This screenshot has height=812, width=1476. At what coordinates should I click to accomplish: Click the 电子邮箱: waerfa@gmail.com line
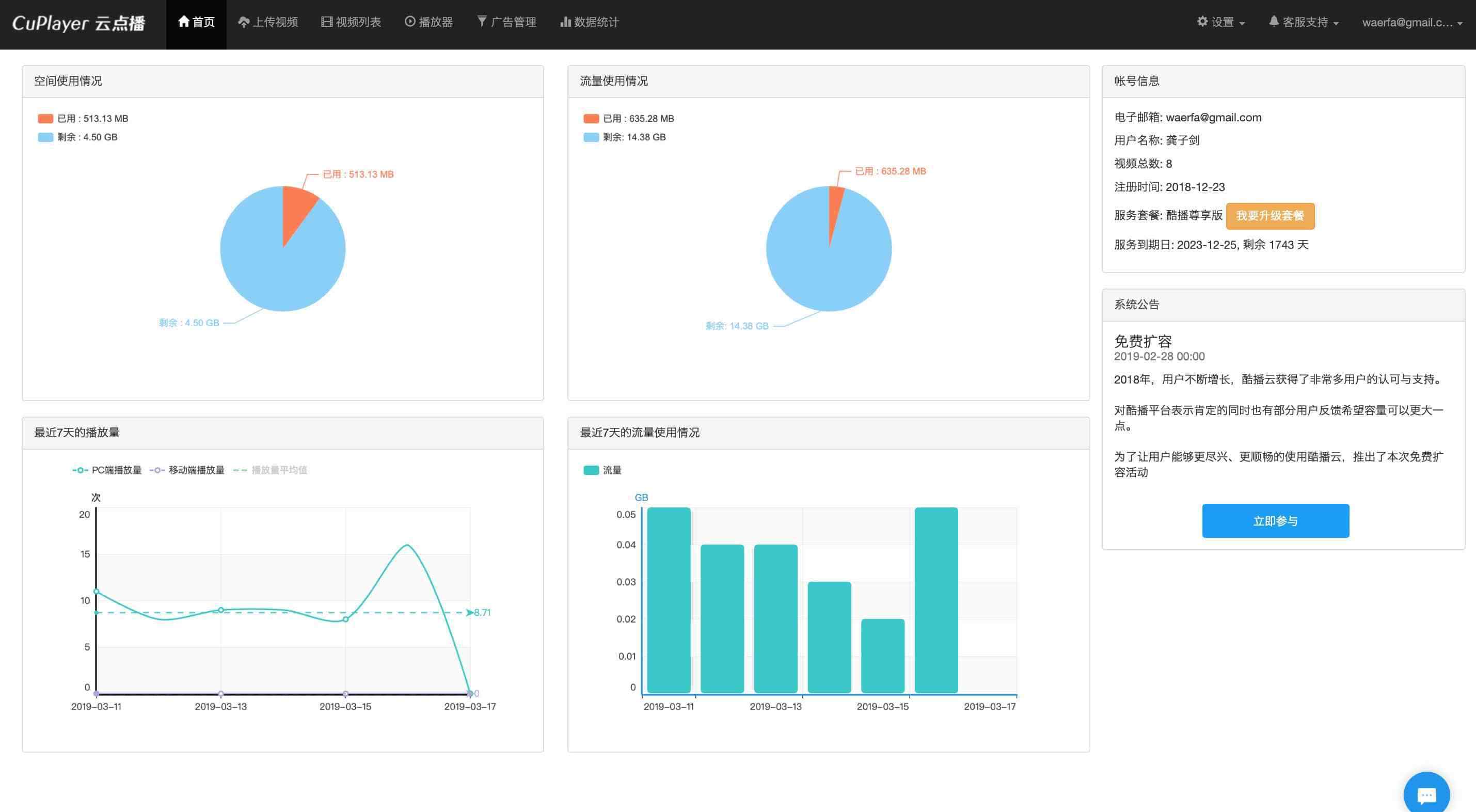(x=1188, y=118)
